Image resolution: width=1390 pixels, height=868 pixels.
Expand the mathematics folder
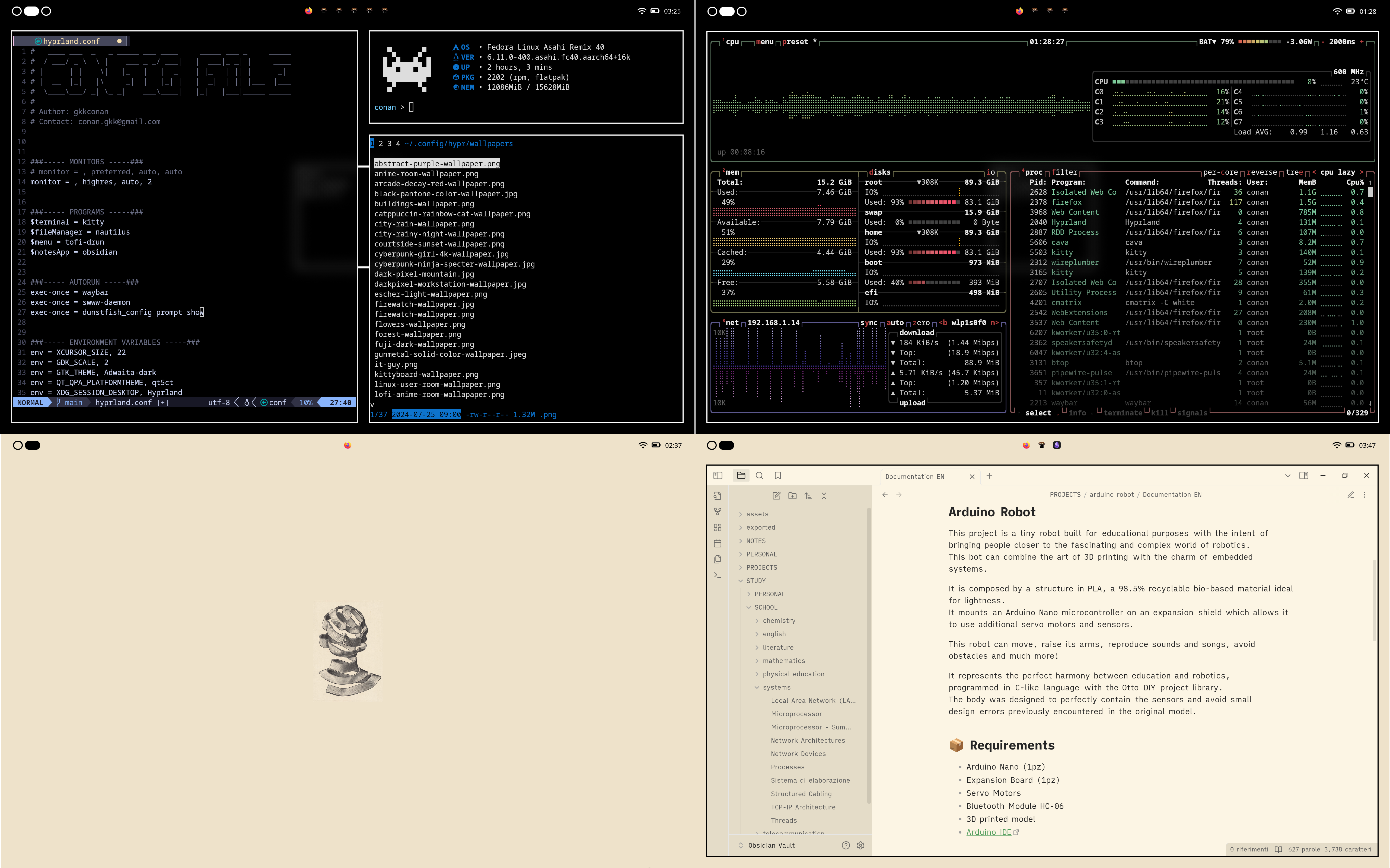pyautogui.click(x=783, y=661)
